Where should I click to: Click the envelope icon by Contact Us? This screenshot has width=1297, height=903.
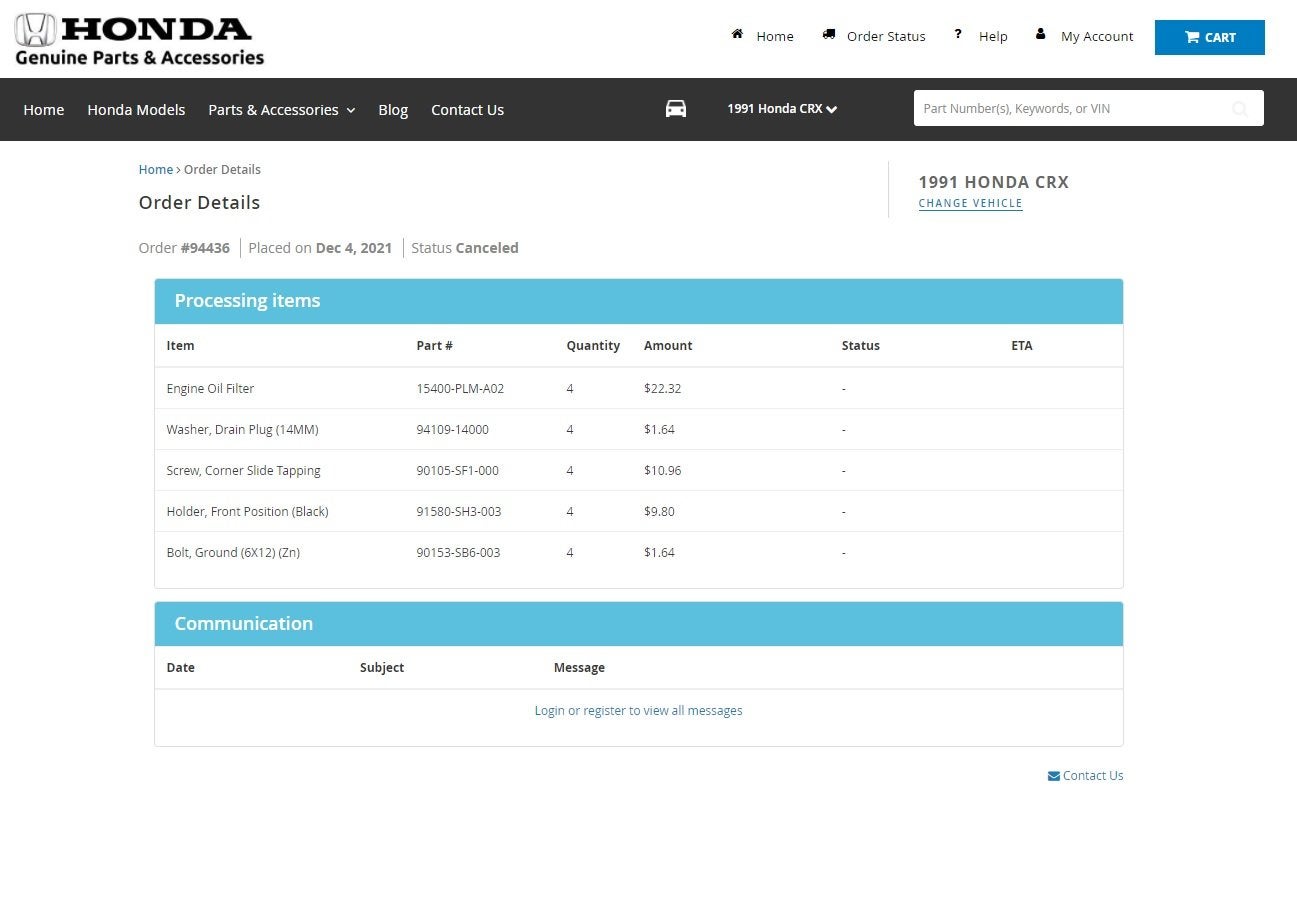pos(1054,776)
